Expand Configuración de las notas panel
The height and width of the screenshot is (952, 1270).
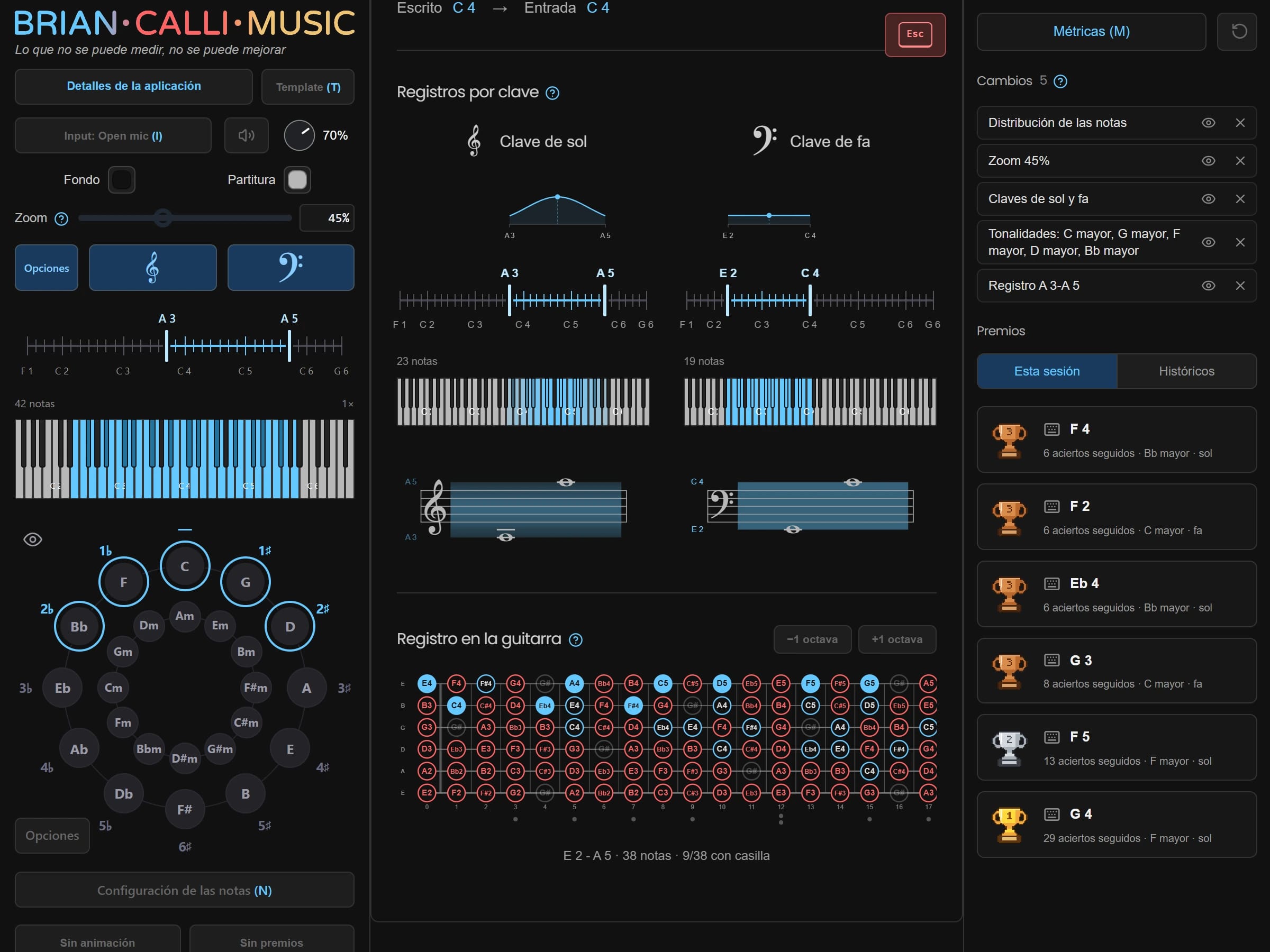click(184, 890)
